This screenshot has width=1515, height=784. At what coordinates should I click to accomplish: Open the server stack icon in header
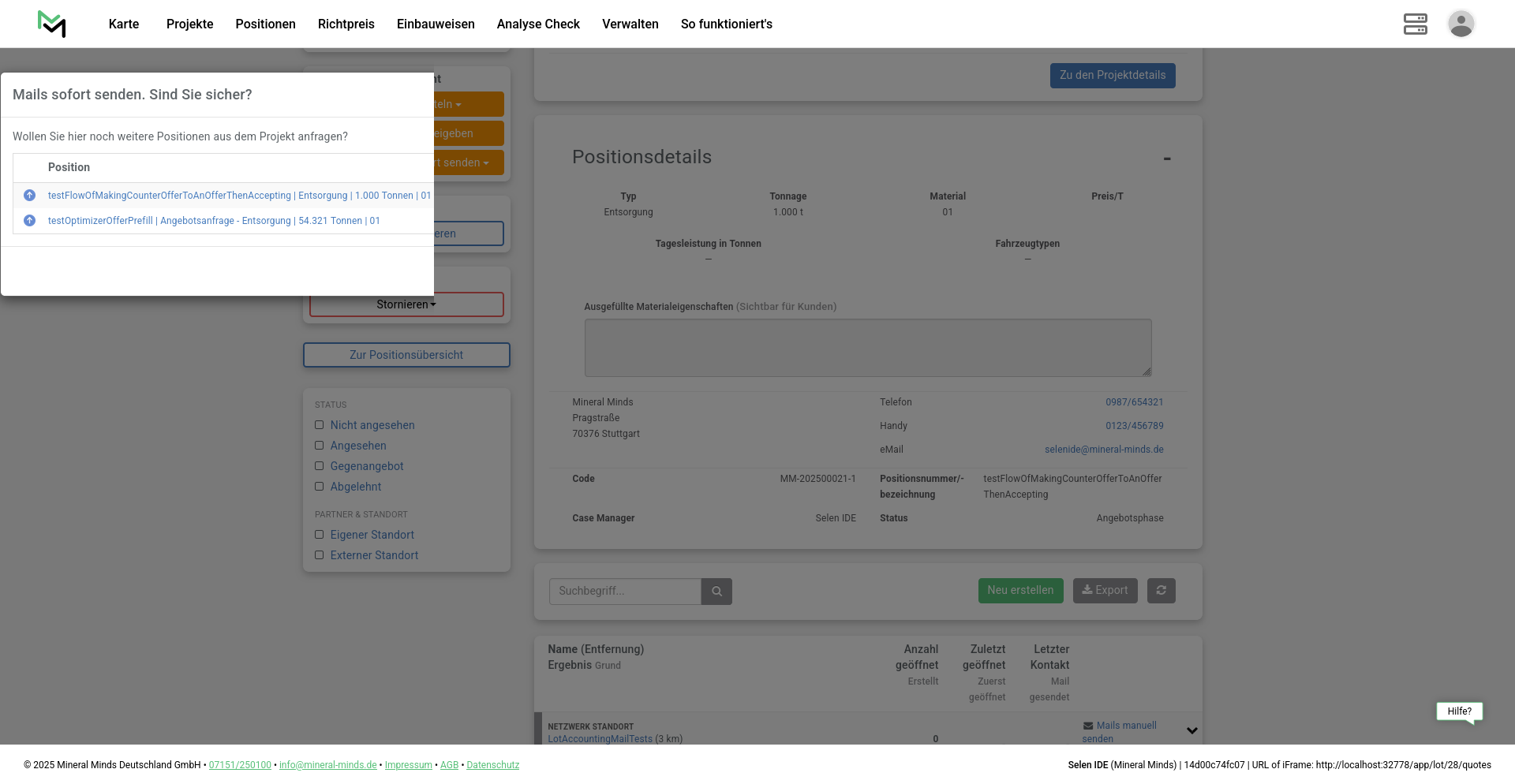point(1415,24)
